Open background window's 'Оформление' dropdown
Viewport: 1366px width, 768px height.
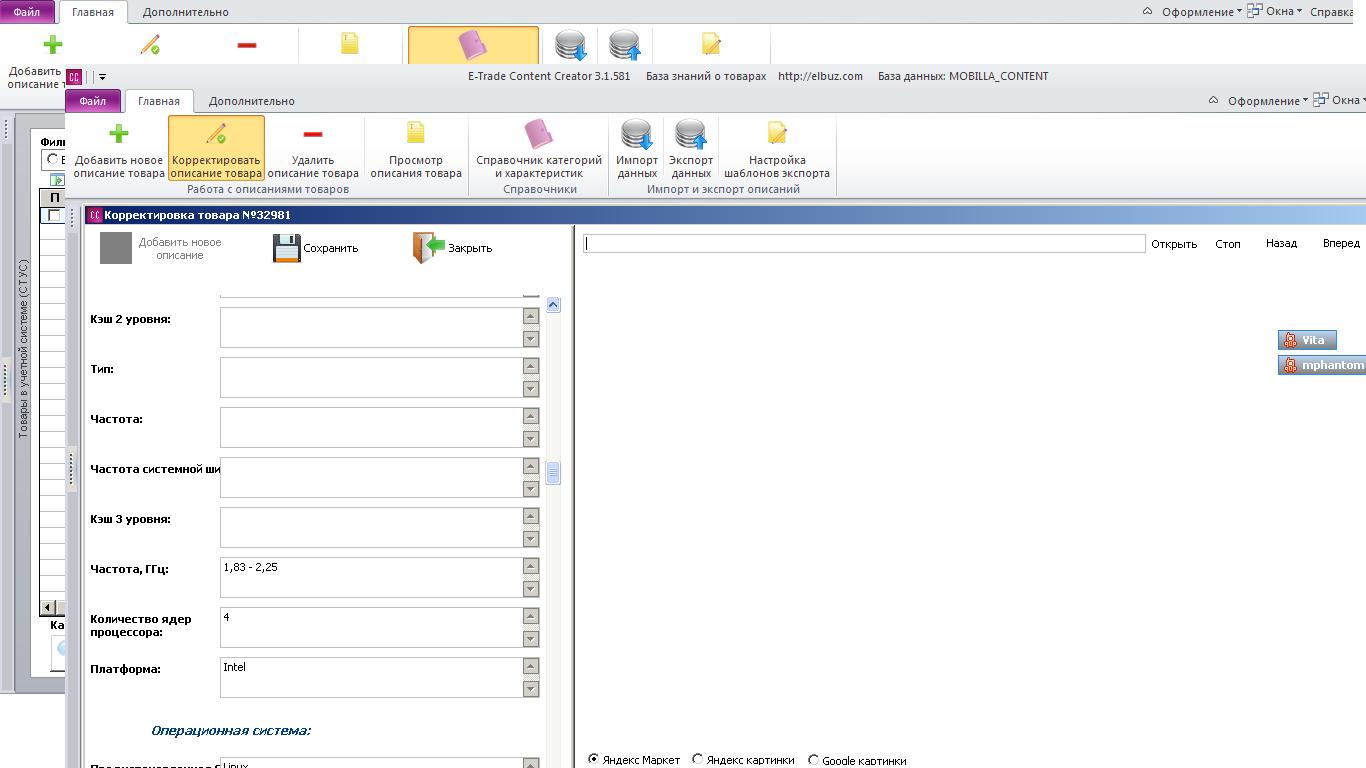click(1202, 12)
